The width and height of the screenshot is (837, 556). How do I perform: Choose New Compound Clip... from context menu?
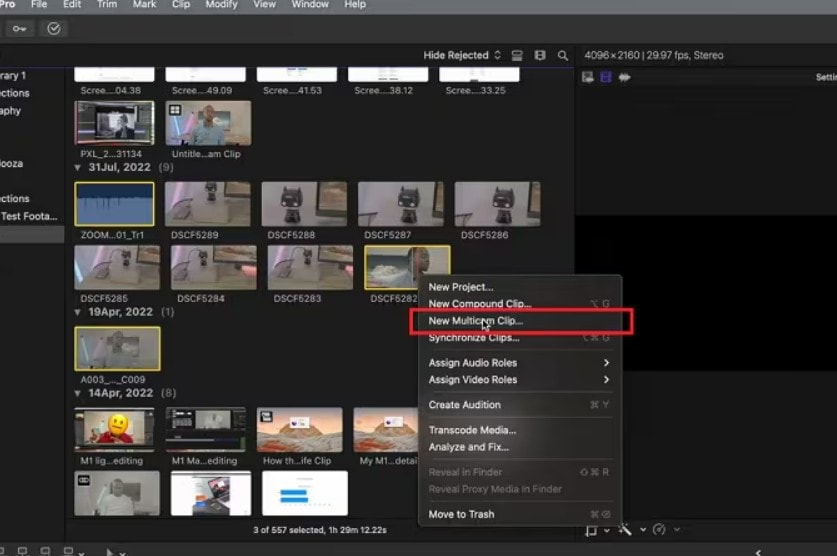pos(520,304)
